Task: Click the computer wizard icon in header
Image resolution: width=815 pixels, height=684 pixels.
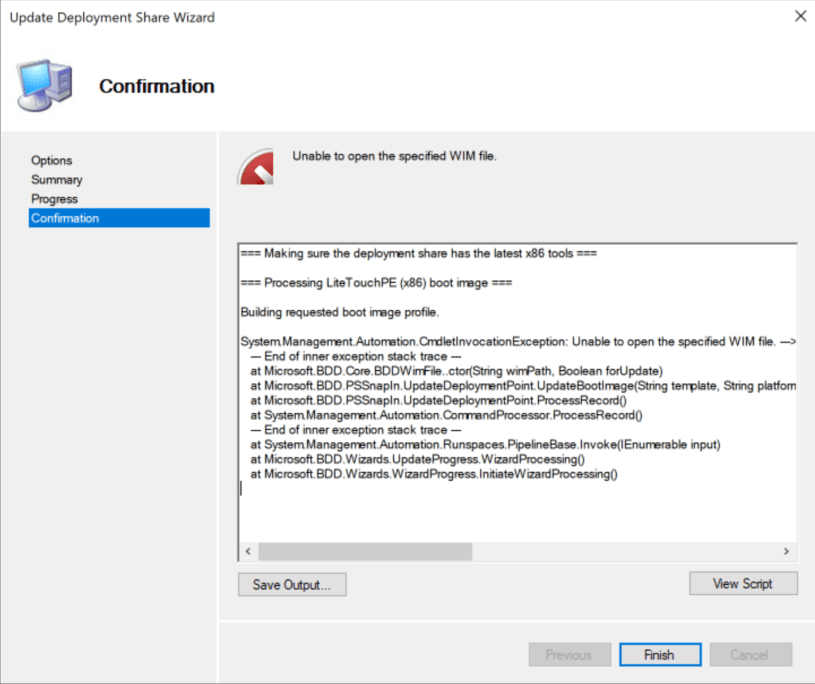Action: click(44, 86)
